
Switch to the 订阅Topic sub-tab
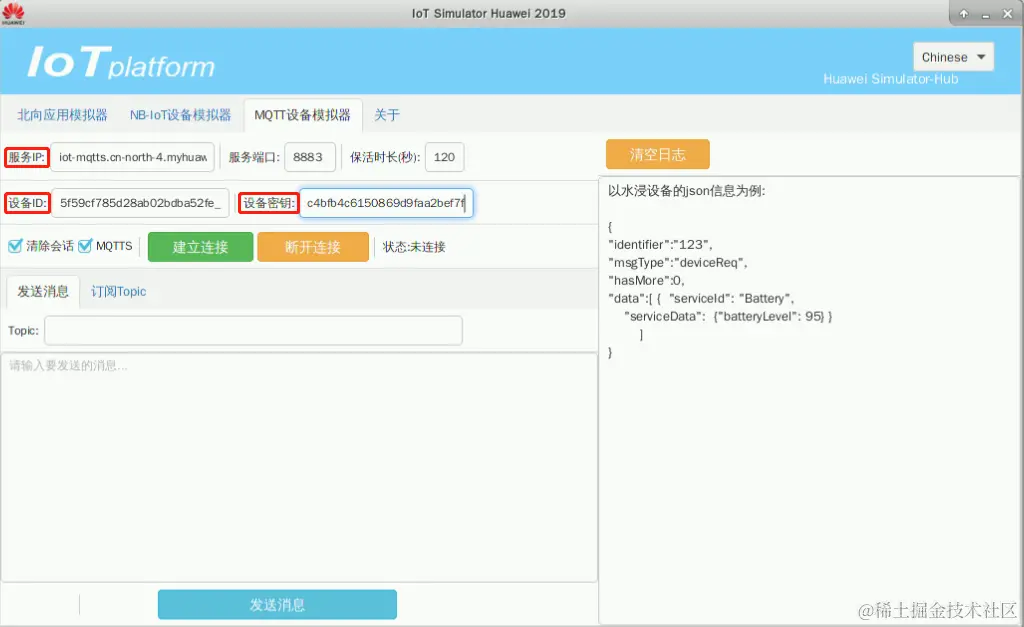pyautogui.click(x=118, y=291)
